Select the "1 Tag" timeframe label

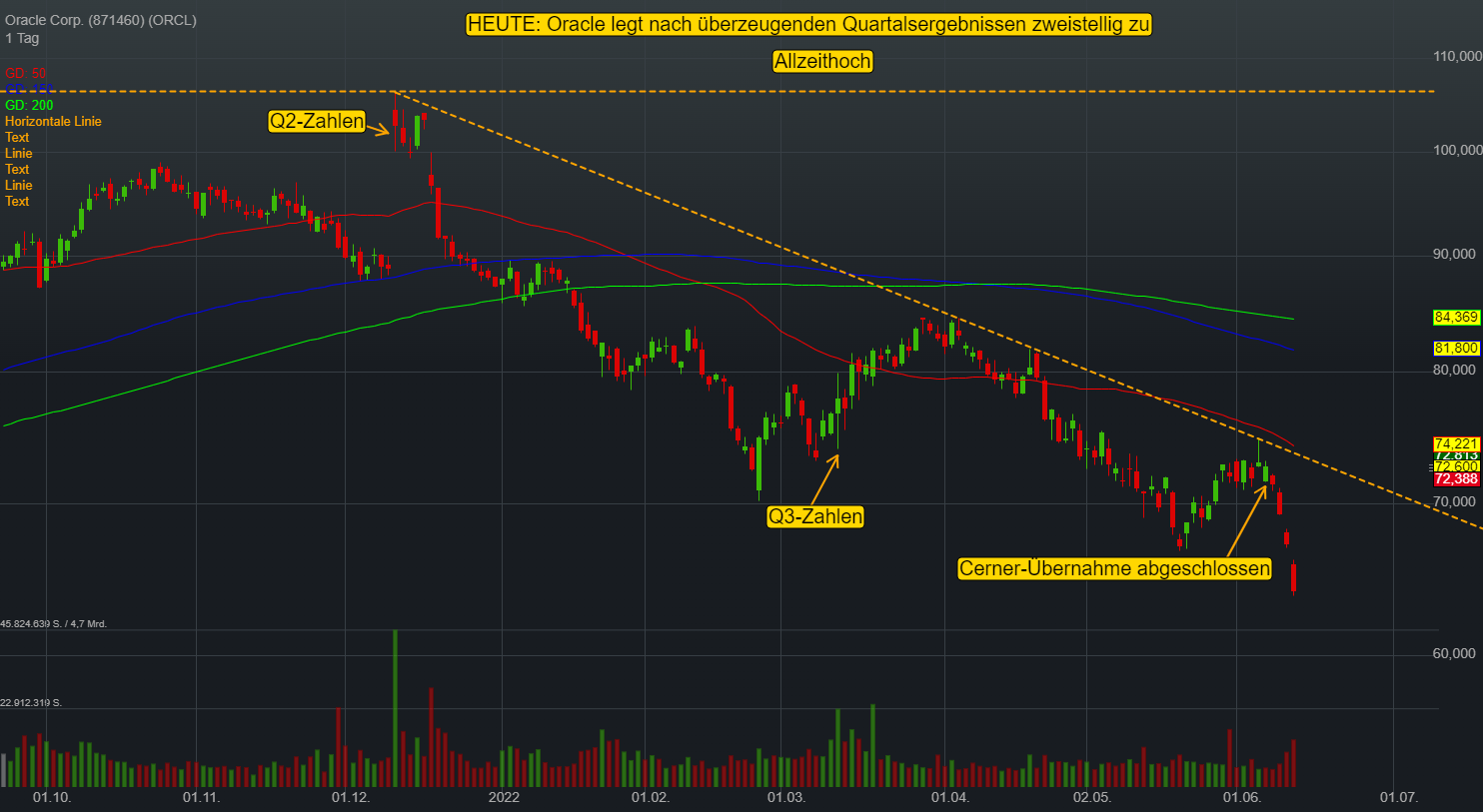point(22,38)
